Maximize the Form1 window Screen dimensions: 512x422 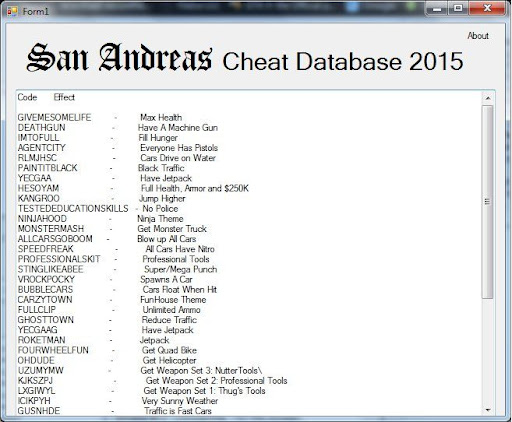[459, 9]
